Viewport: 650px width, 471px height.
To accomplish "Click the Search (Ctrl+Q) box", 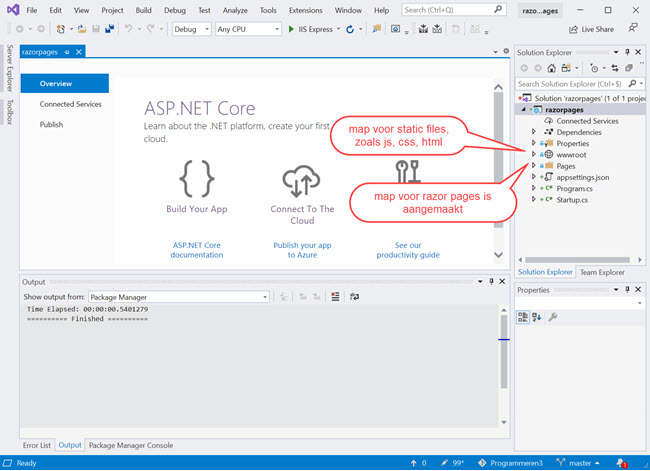I will tap(454, 10).
